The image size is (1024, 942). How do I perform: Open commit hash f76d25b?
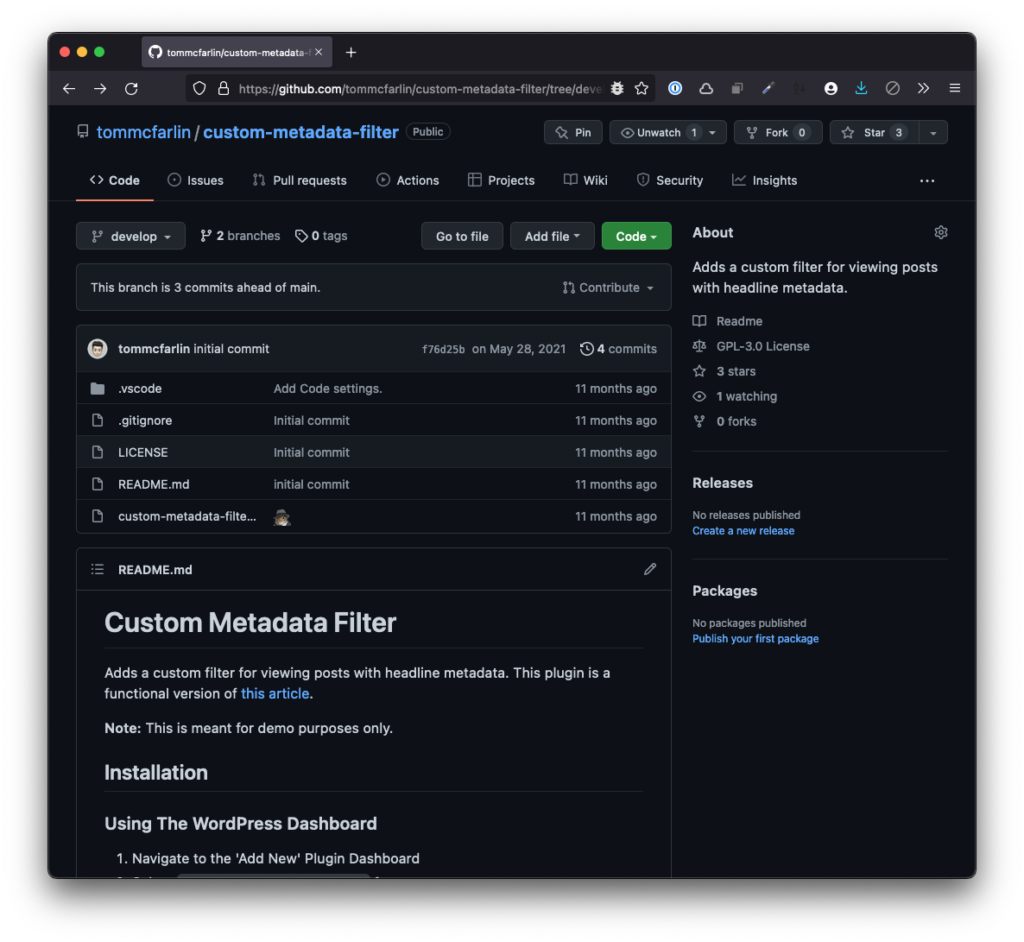[x=443, y=349]
